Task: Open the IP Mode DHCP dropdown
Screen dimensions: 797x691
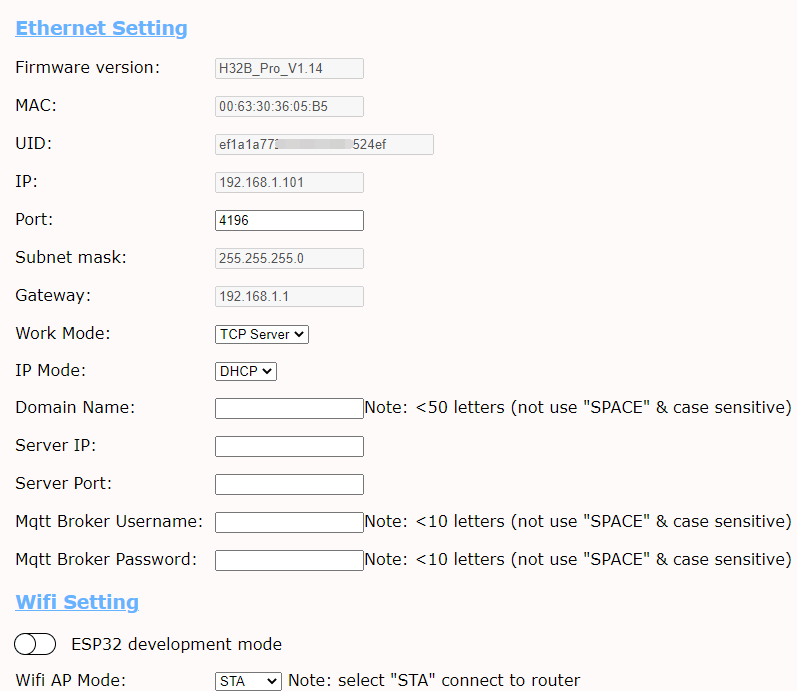Action: 246,371
